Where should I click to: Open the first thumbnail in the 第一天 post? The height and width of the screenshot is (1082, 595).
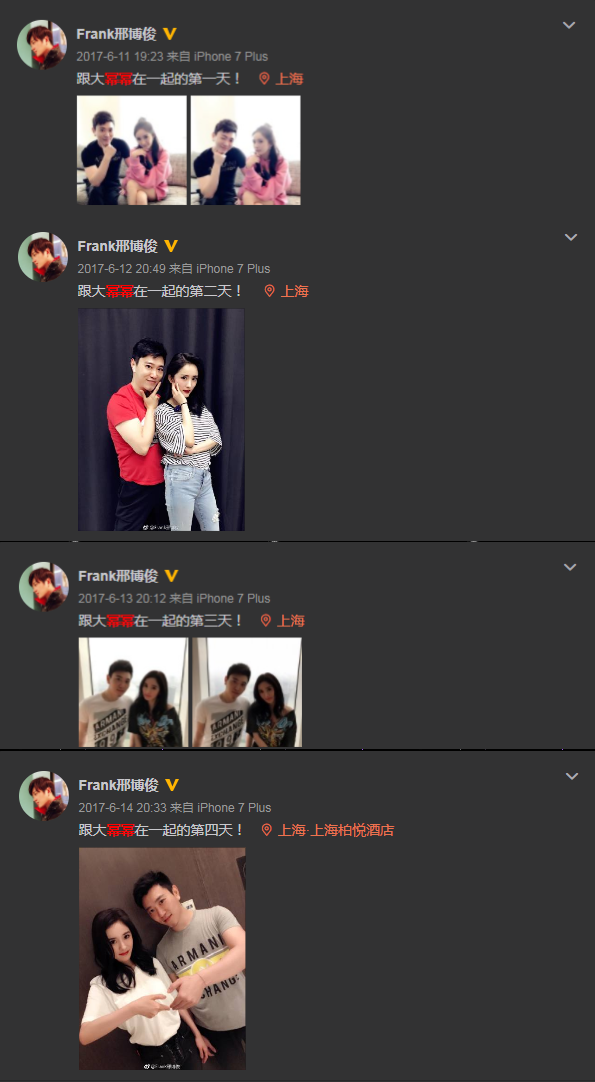click(x=132, y=150)
